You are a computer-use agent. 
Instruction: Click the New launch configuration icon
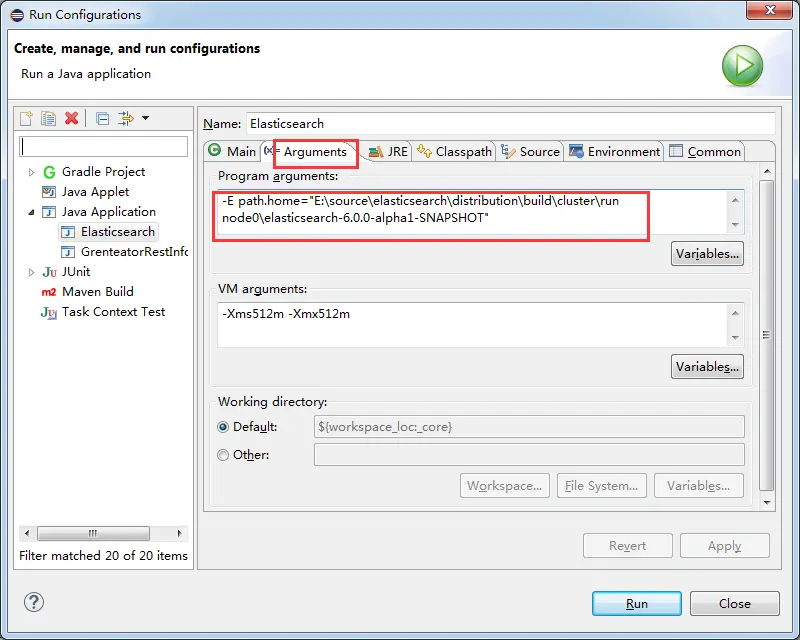pyautogui.click(x=26, y=118)
